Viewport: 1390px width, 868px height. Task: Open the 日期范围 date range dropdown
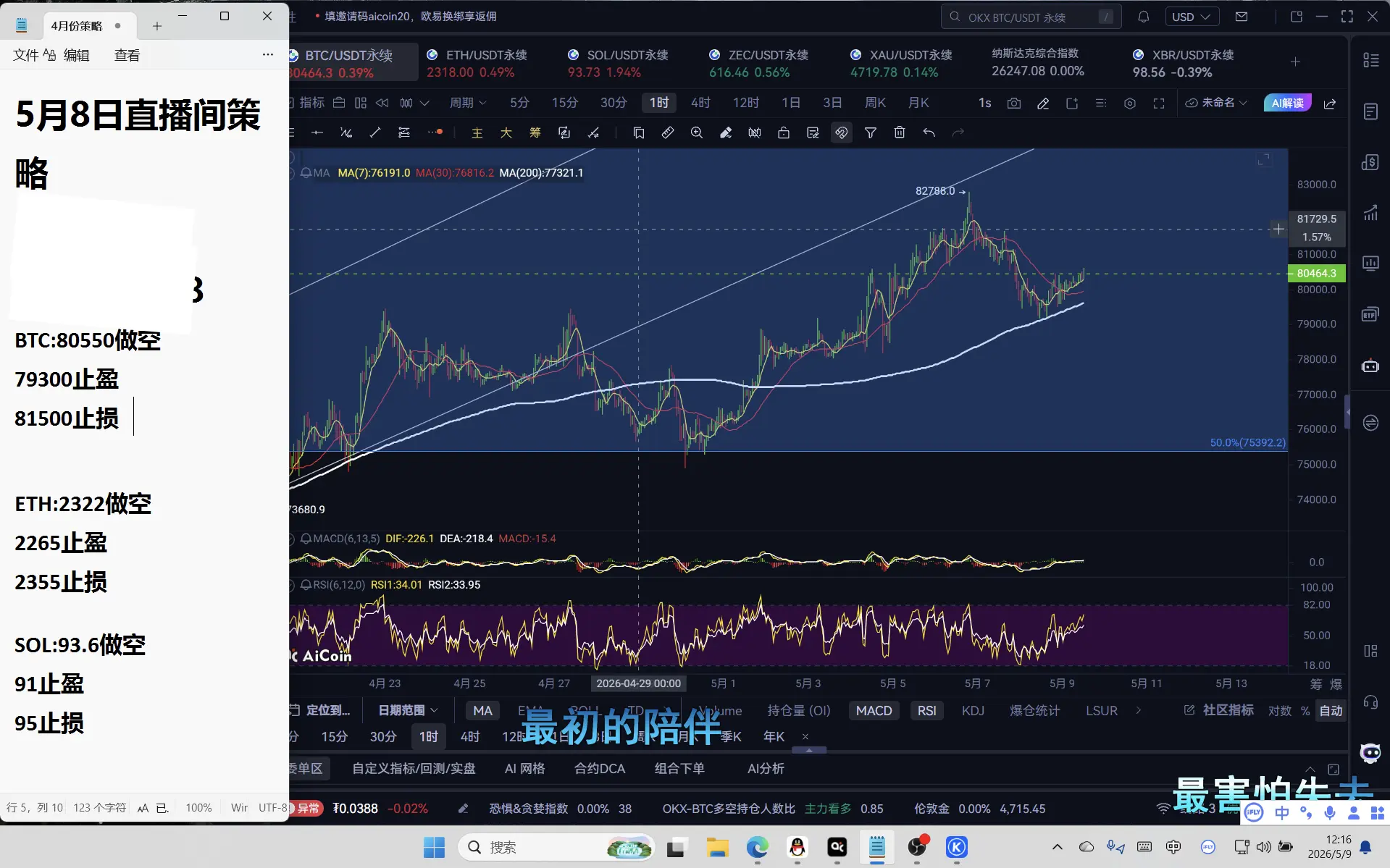pyautogui.click(x=408, y=711)
